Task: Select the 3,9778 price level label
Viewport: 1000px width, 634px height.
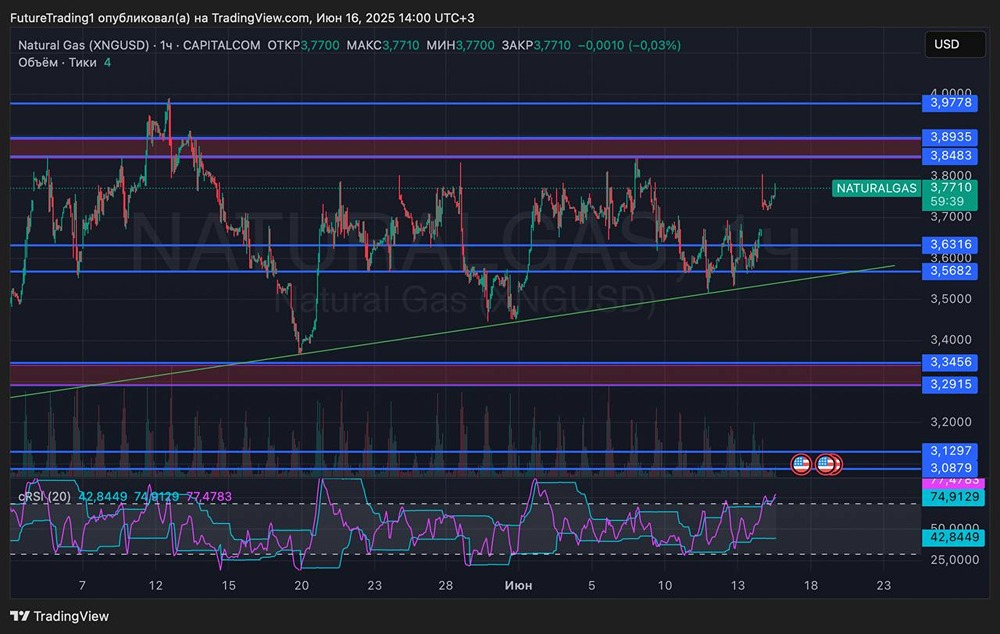Action: [950, 103]
